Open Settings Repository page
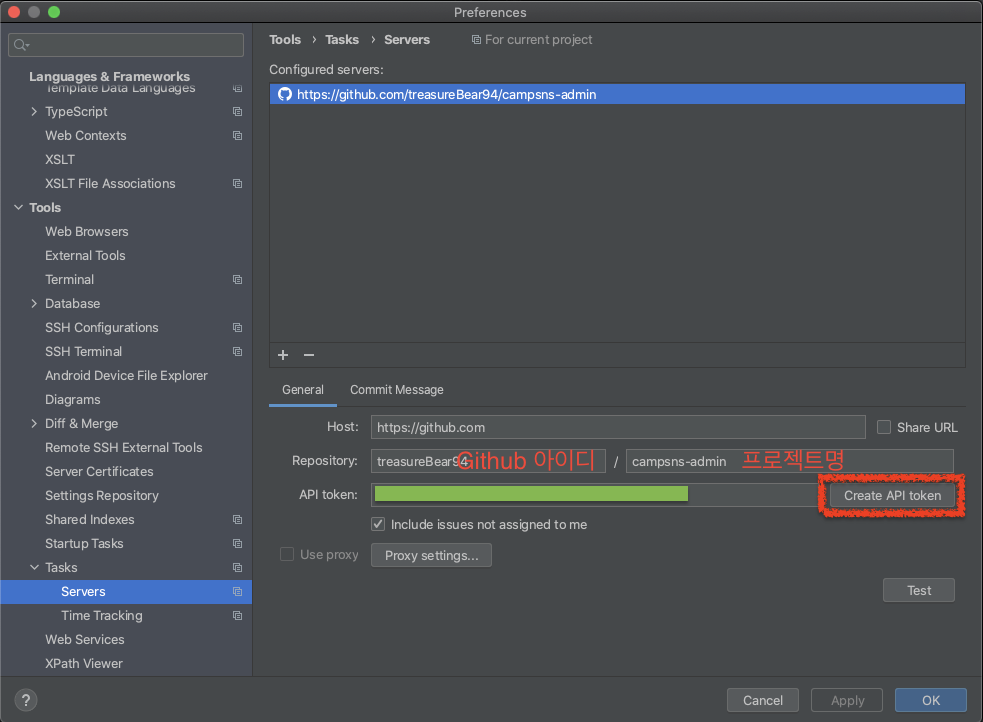 (x=102, y=496)
